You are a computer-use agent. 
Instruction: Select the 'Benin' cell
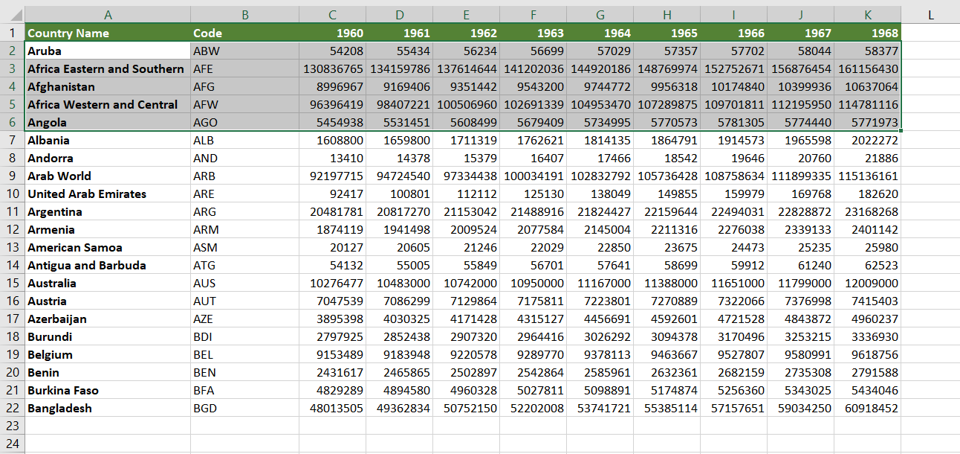tap(108, 373)
